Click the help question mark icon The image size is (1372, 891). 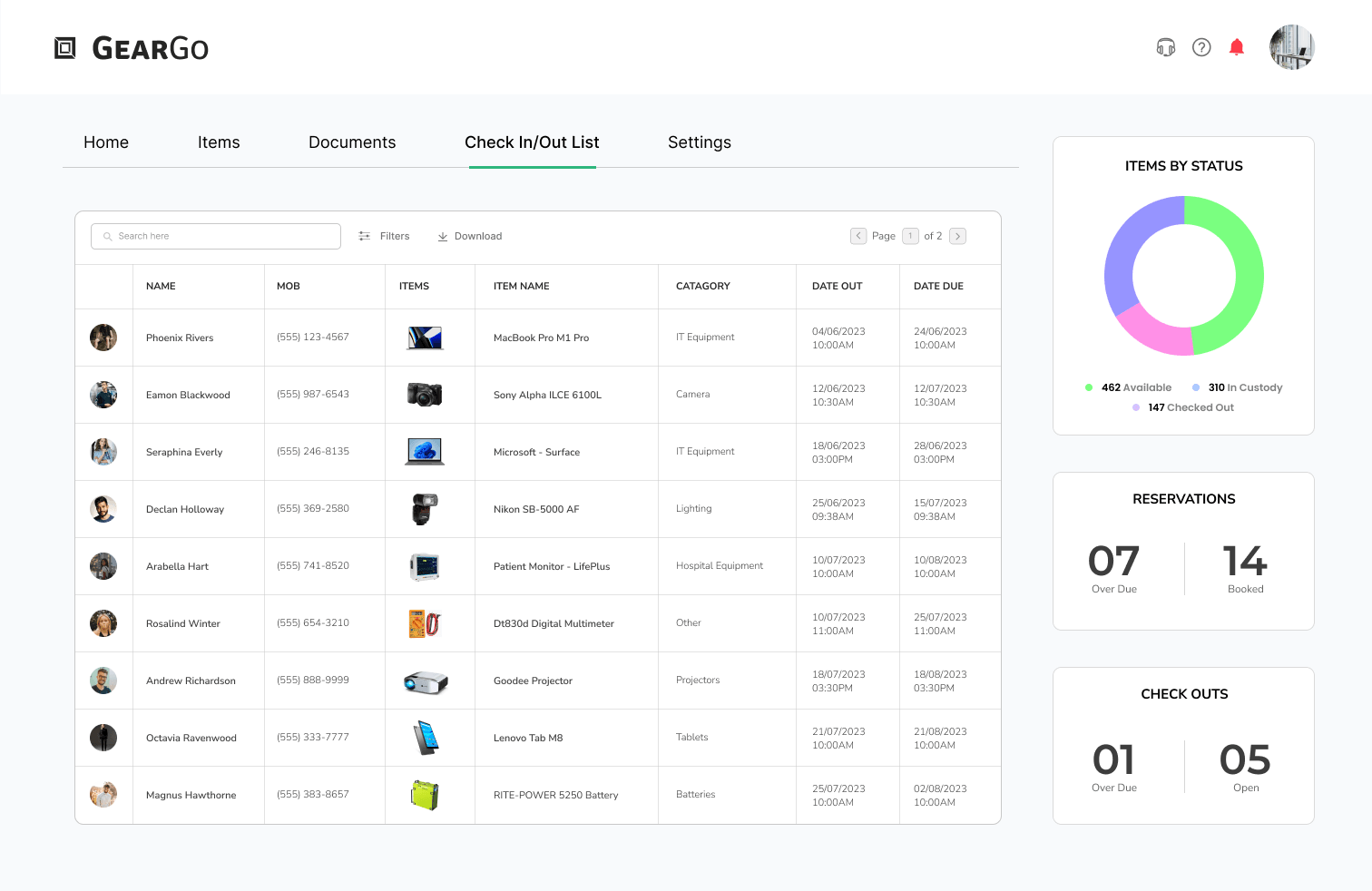(x=1201, y=46)
